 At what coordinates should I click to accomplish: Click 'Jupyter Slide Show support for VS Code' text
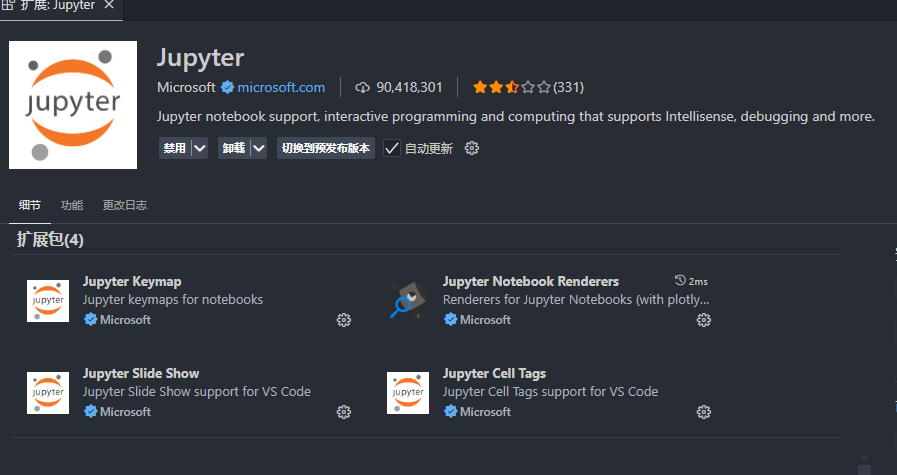pos(197,392)
